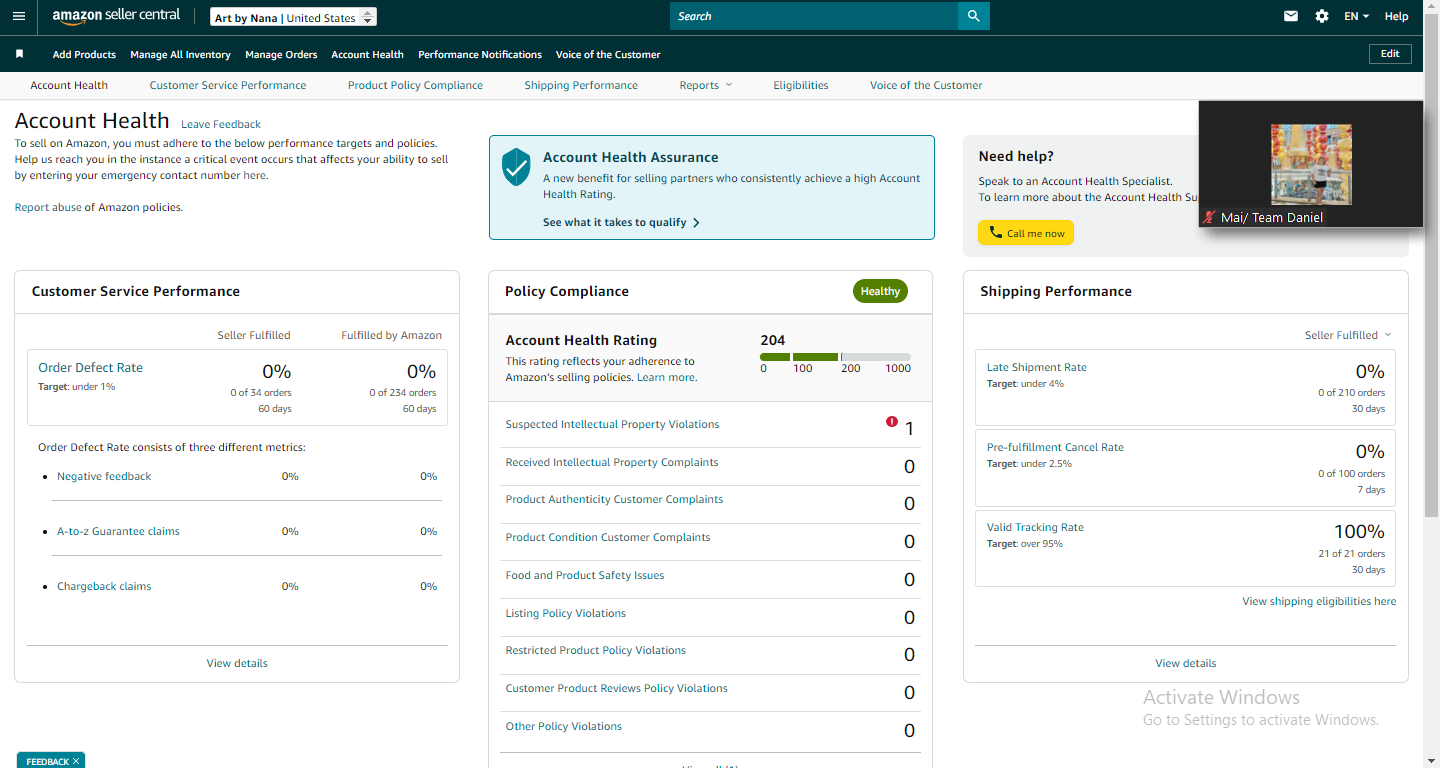
Task: Click View shipping eligibilities here link
Action: pos(1319,601)
